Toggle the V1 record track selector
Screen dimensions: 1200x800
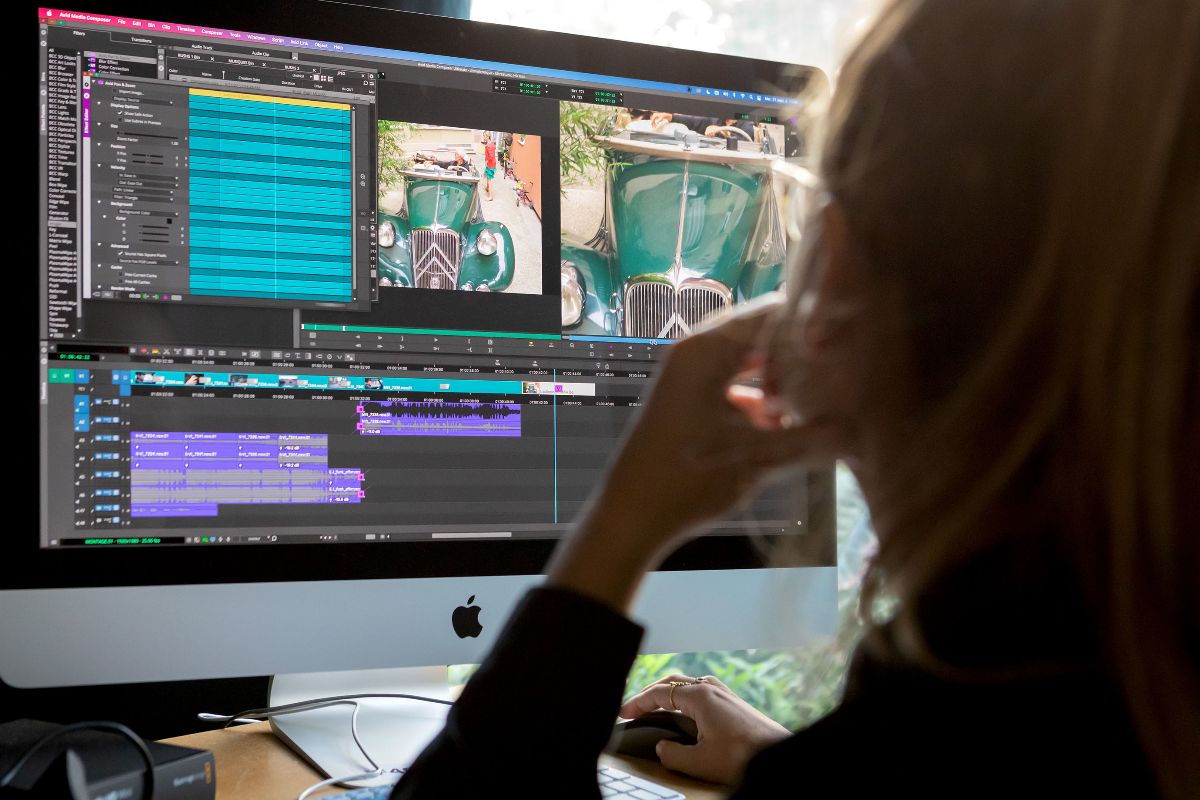(82, 376)
